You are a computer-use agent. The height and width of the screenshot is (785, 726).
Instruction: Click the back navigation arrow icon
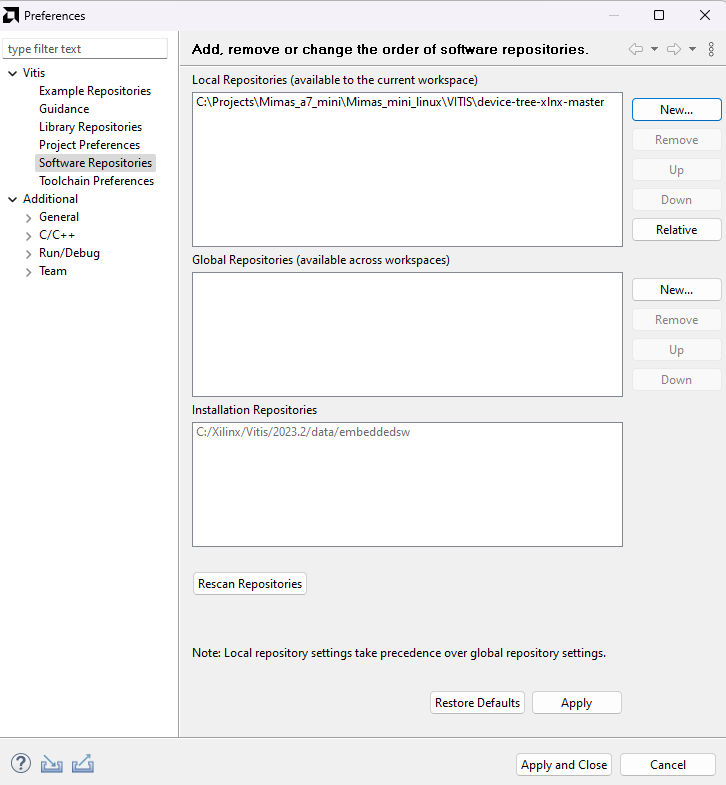[x=636, y=49]
